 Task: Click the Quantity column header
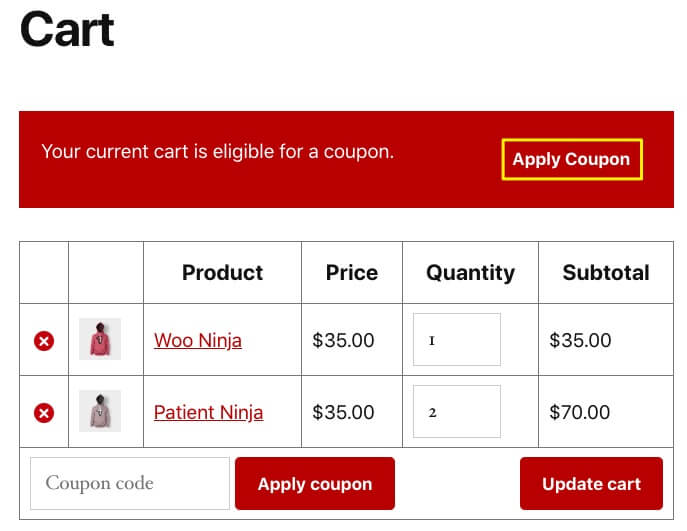(x=470, y=272)
